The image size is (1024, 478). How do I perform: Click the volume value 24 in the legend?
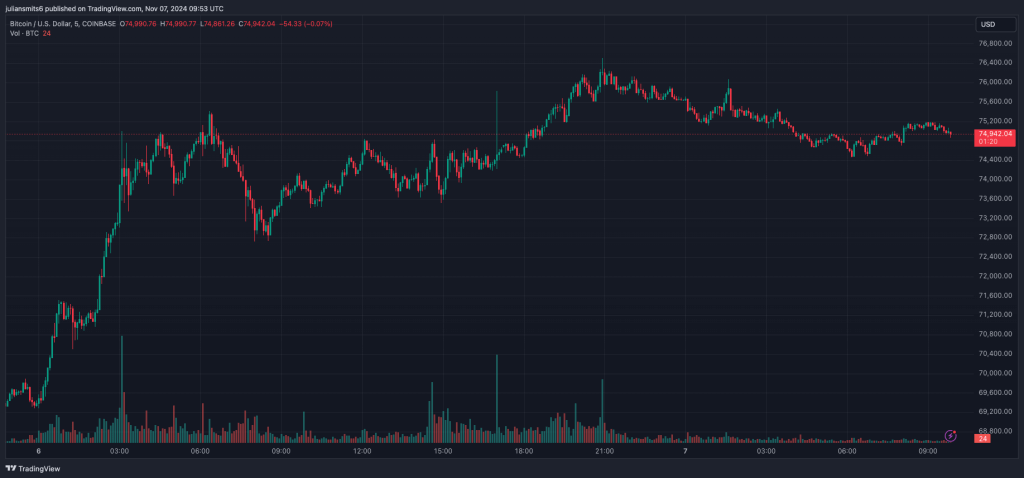46,33
